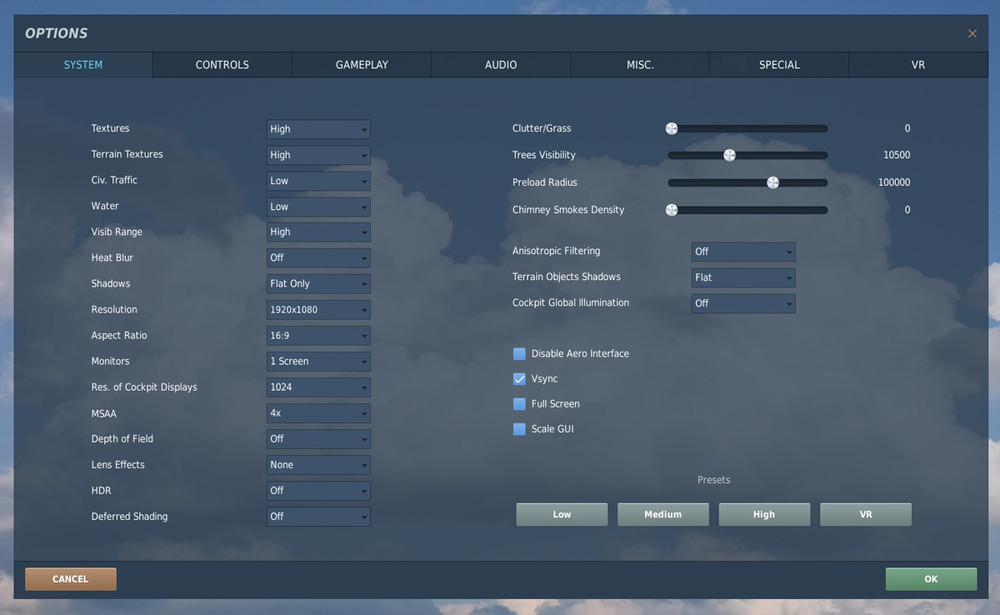
Task: Check Disable Aero Interface
Action: coord(519,353)
